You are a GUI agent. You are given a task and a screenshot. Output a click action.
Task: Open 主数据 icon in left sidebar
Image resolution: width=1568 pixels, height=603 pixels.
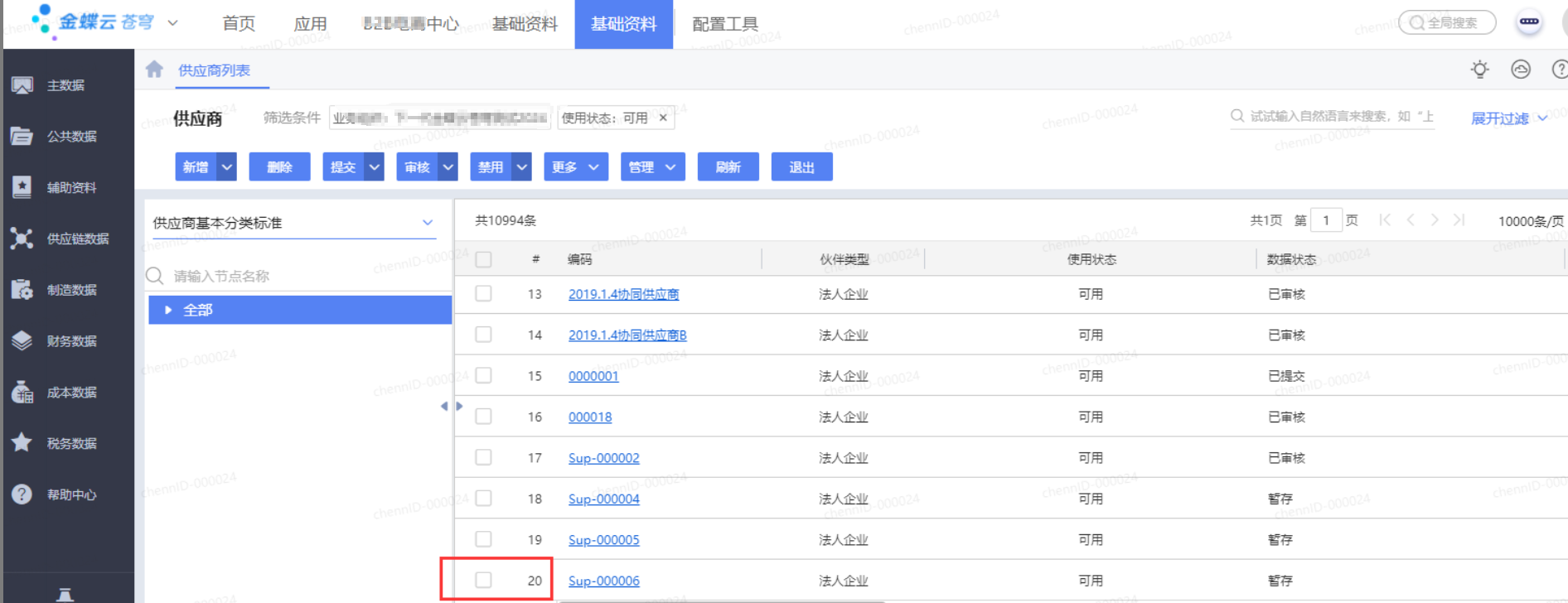click(x=22, y=85)
